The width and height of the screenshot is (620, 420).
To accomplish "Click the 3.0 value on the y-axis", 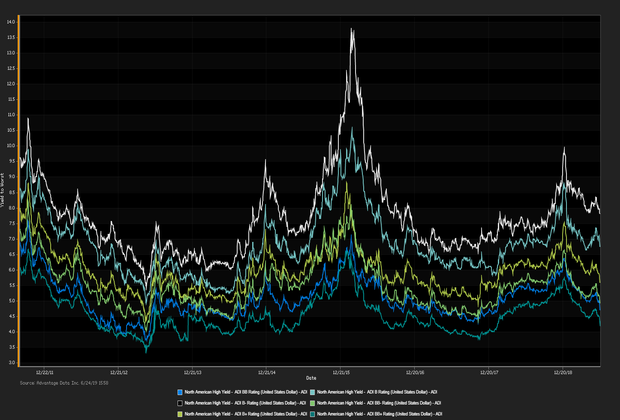I will coord(11,363).
